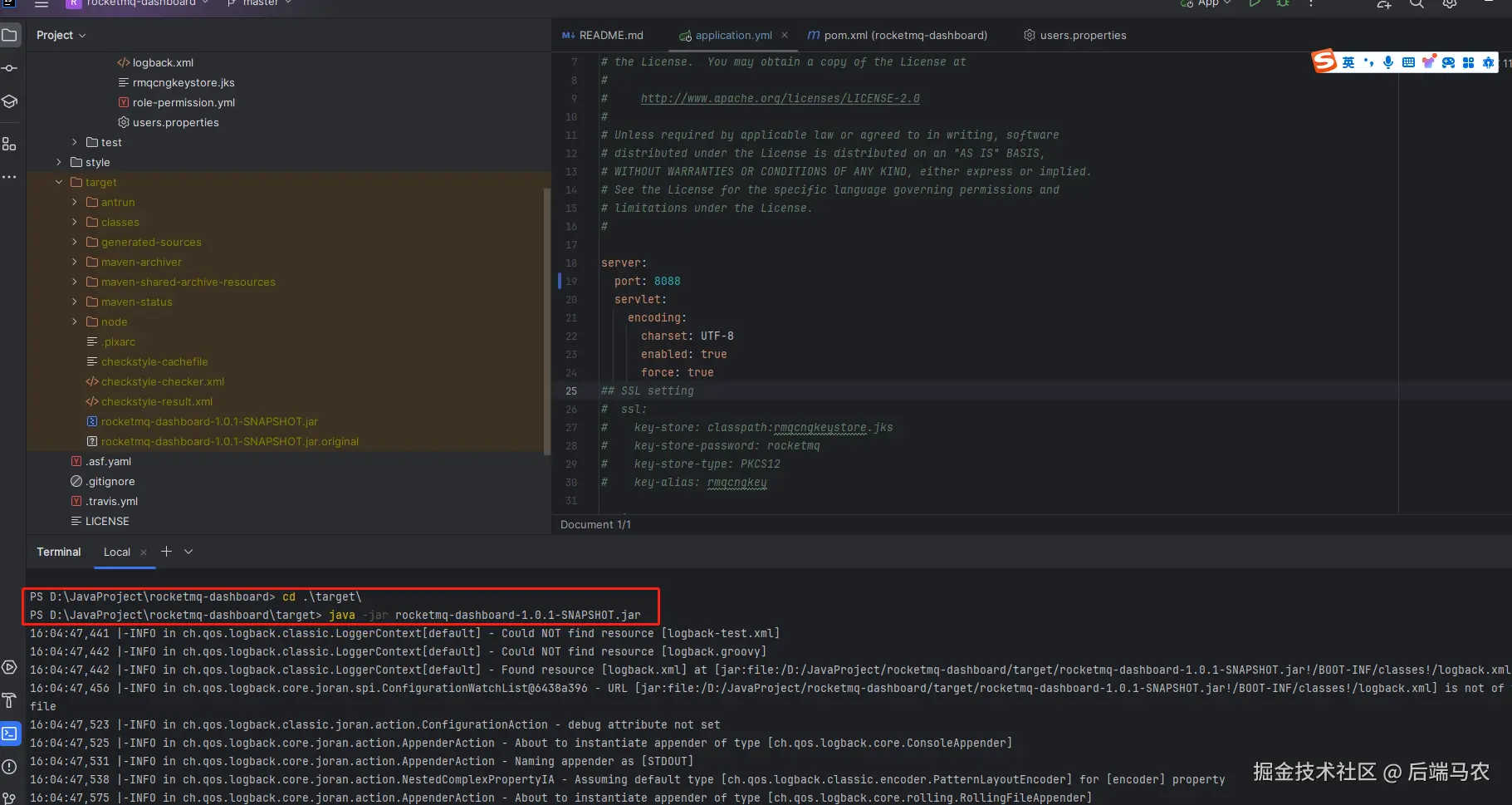Add a new terminal session
Screen dimensions: 1512x805
point(166,552)
